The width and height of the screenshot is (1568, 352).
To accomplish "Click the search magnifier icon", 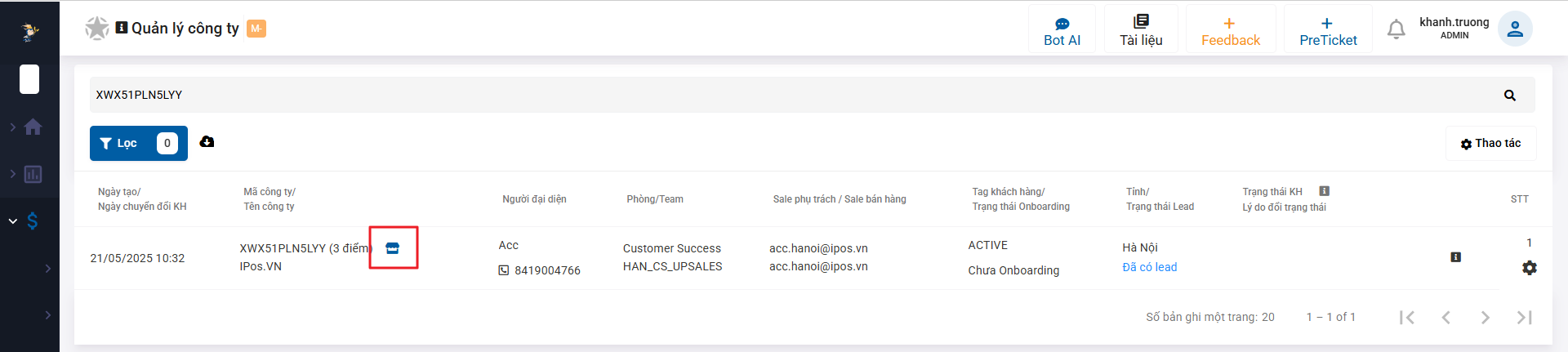I will coord(1509,96).
